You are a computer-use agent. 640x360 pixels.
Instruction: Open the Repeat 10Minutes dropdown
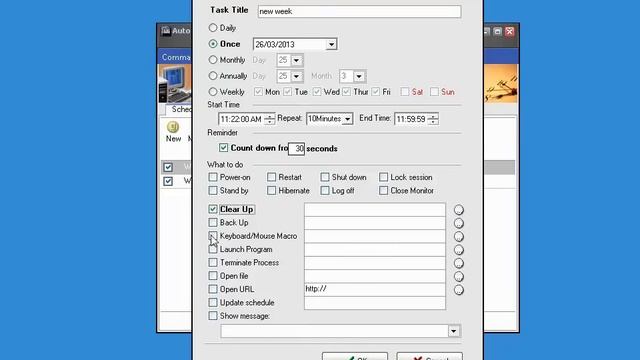click(347, 119)
